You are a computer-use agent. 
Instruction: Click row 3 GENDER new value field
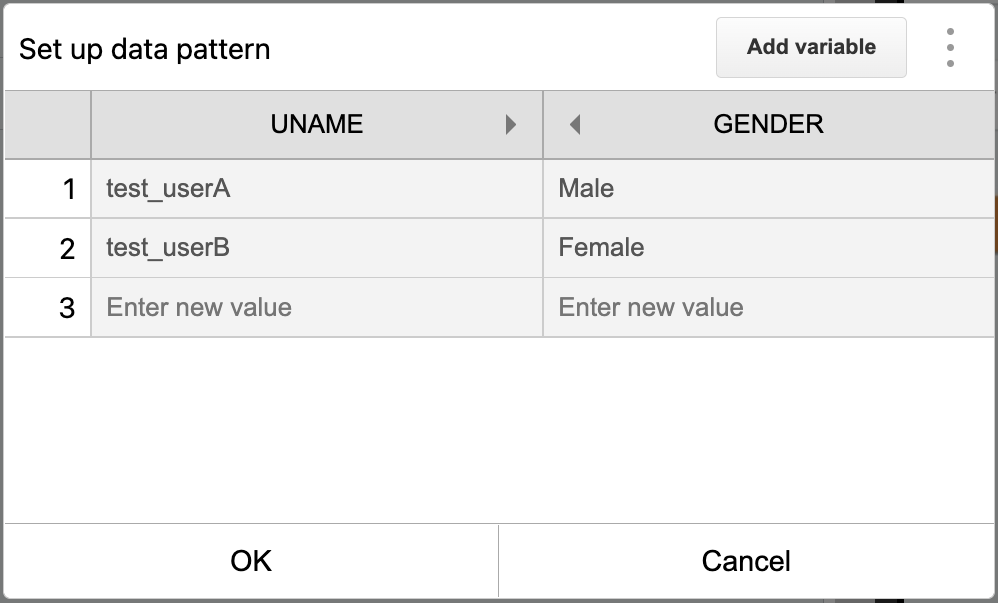point(769,308)
